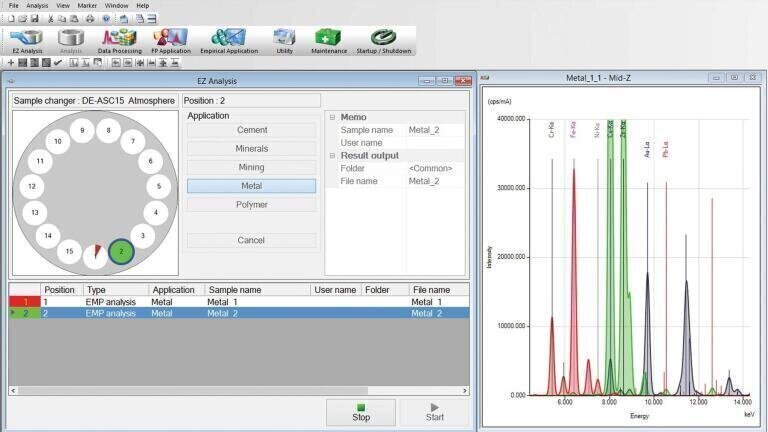Select sample position 5 in carousel
Screen dimensions: 768x432
[159, 186]
